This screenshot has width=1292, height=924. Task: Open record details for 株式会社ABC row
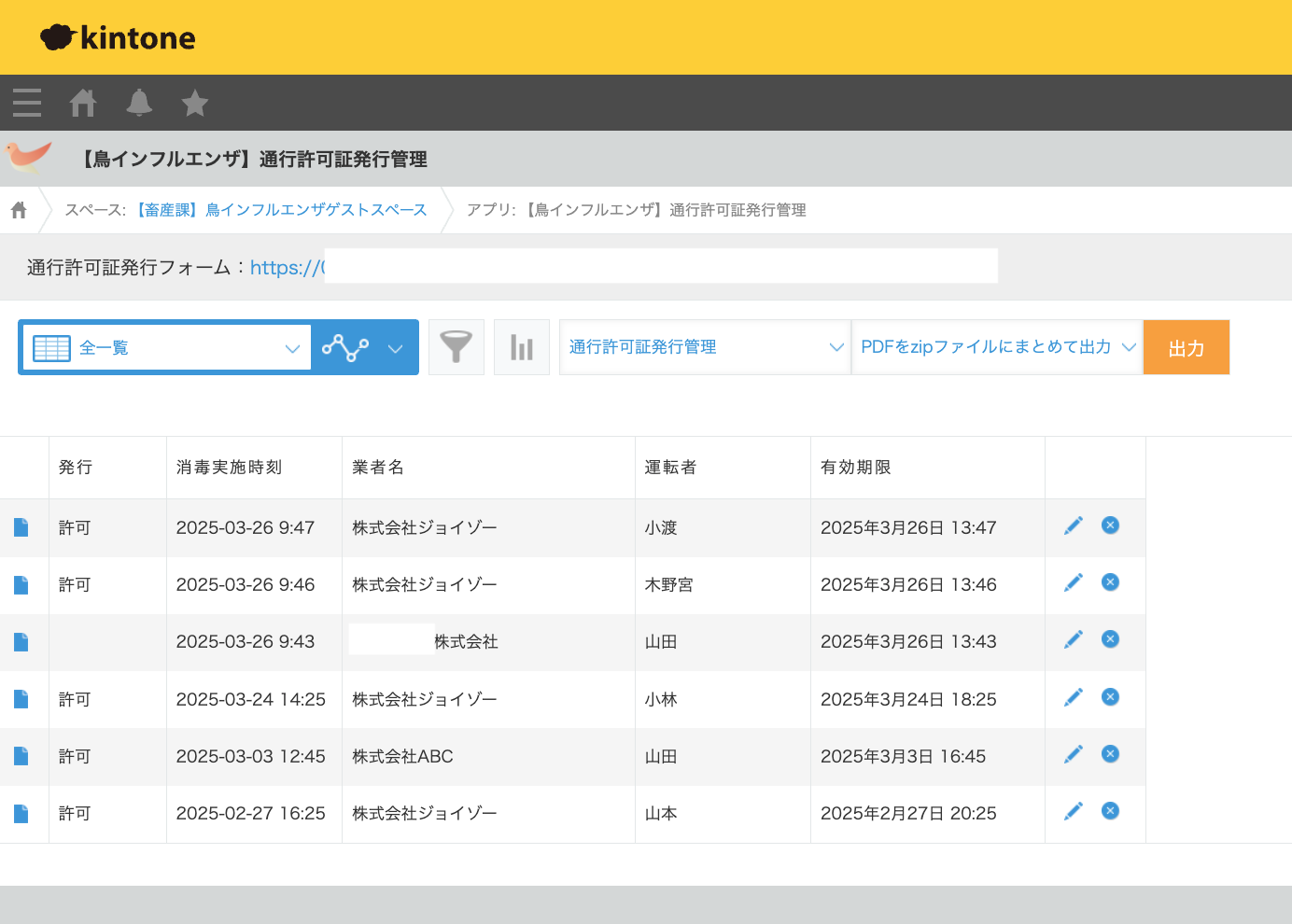pos(21,756)
